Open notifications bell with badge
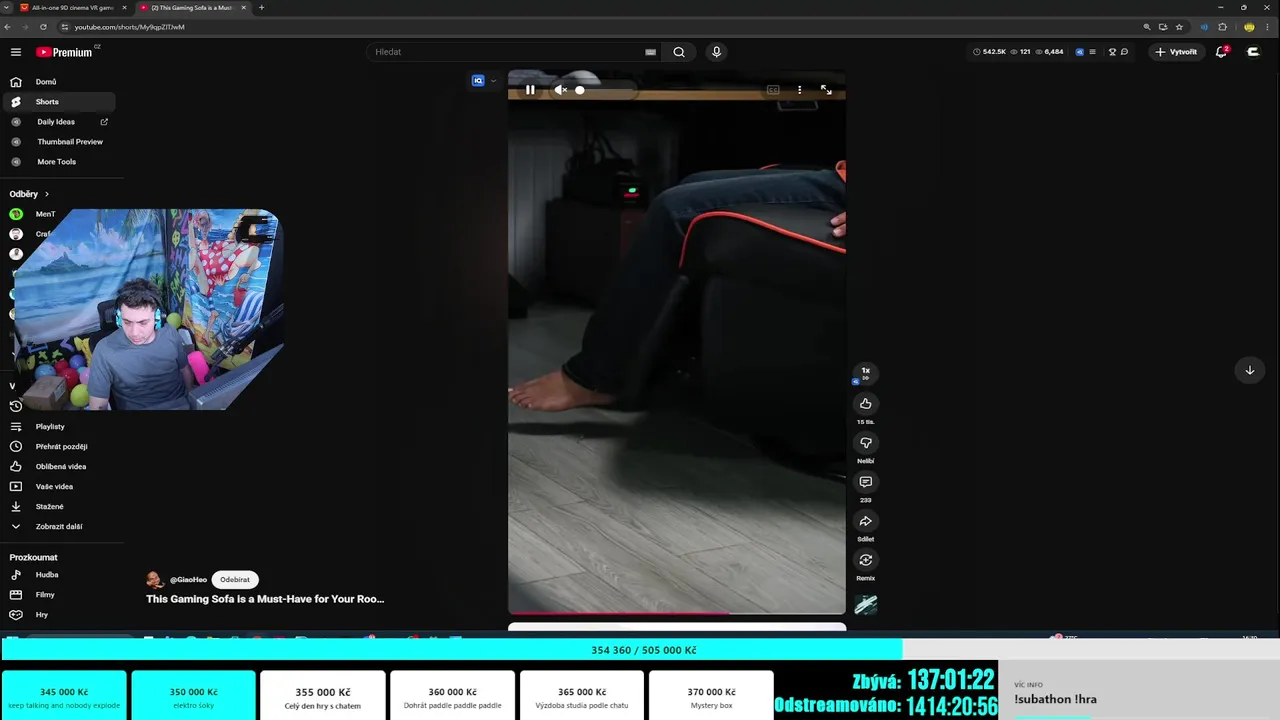Image resolution: width=1280 pixels, height=720 pixels. [x=1221, y=52]
